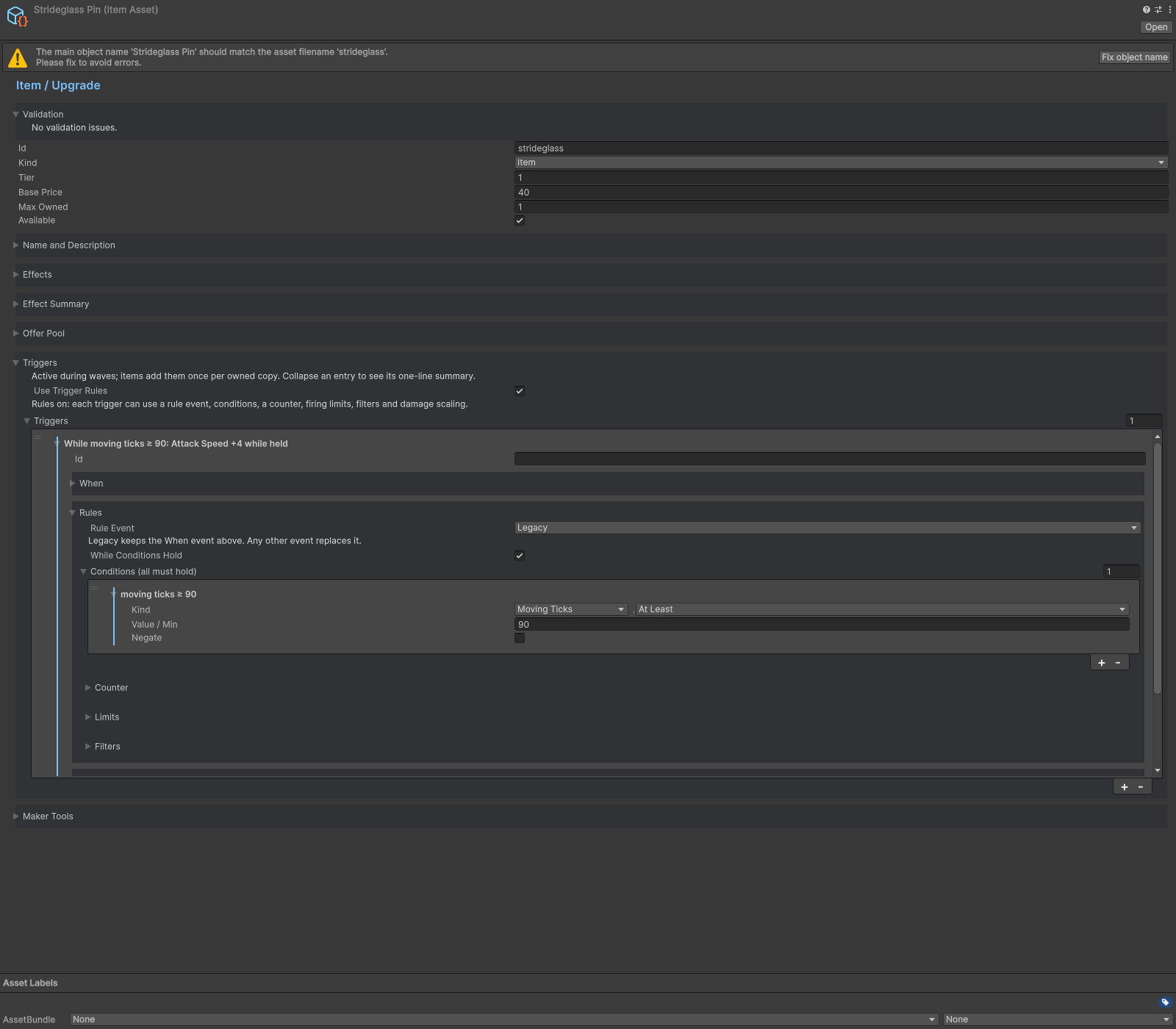The image size is (1176, 1029).
Task: Enable the Negate checkbox
Action: pos(520,638)
